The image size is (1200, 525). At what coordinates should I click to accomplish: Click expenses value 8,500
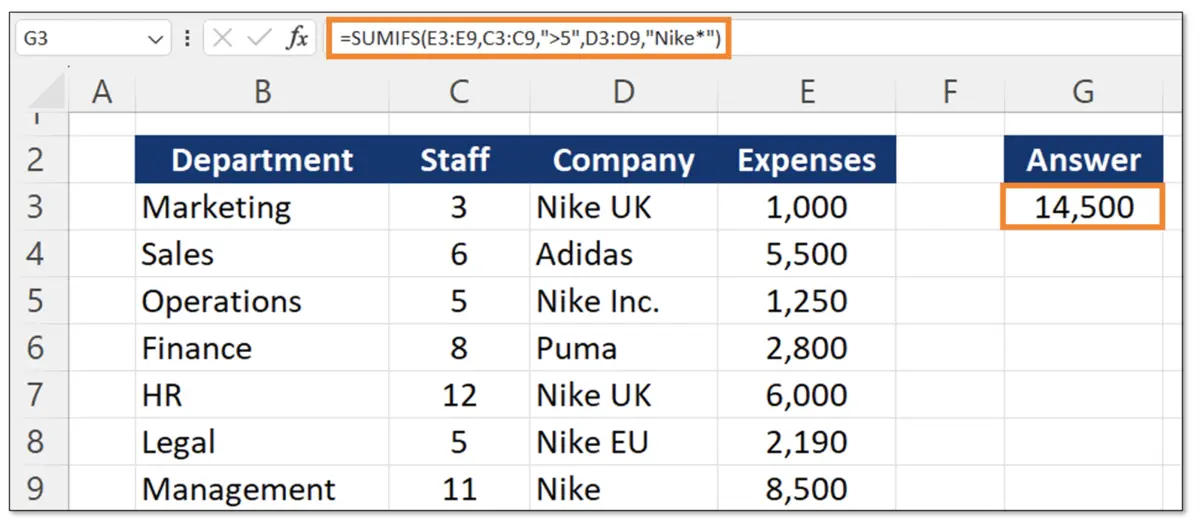click(807, 489)
